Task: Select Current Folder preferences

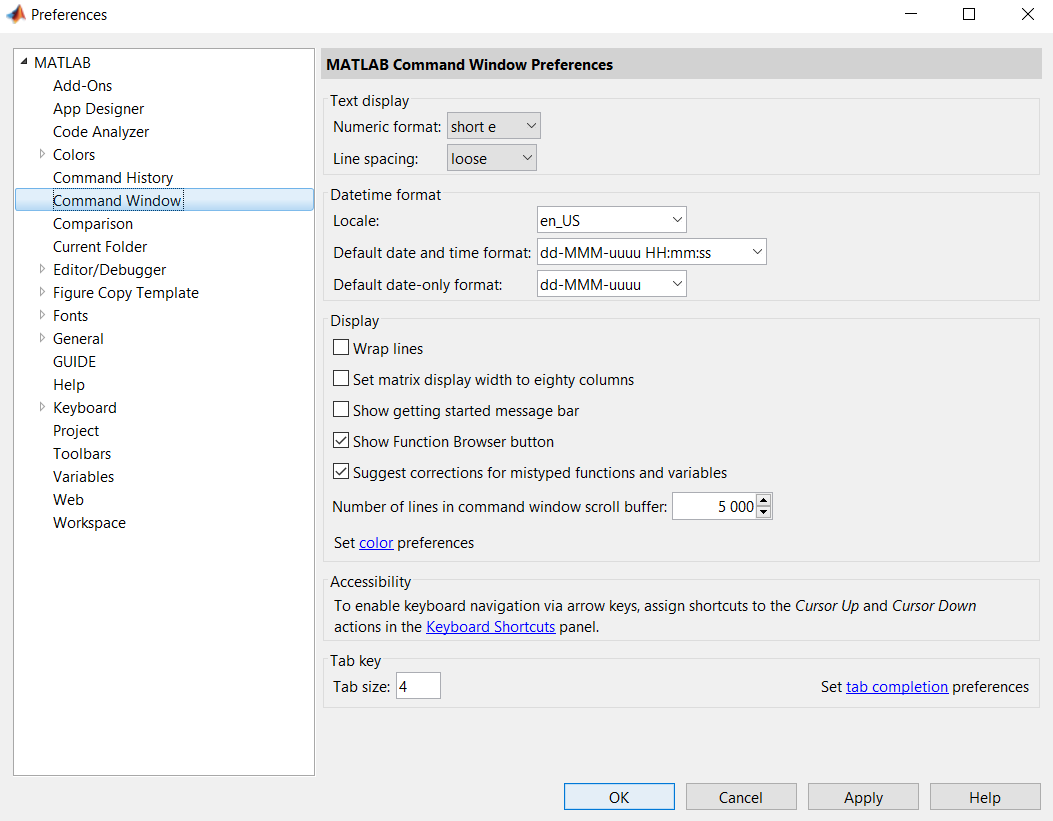Action: (100, 246)
